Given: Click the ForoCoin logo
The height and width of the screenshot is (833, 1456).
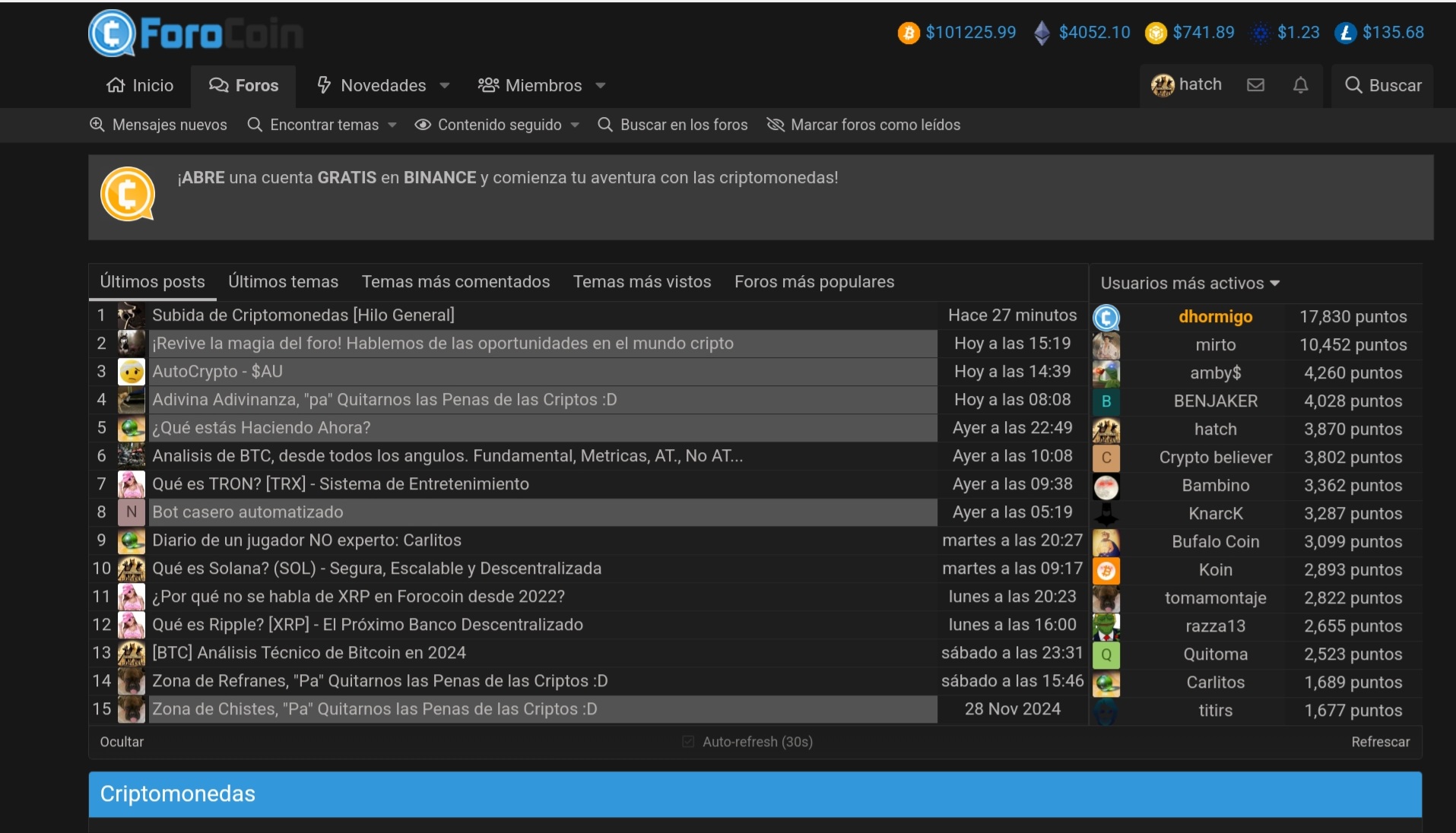Looking at the screenshot, I should pos(195,34).
